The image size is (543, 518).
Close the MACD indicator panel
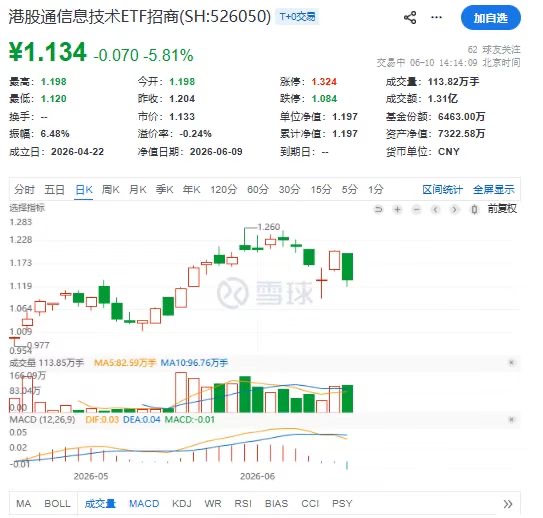click(x=511, y=419)
